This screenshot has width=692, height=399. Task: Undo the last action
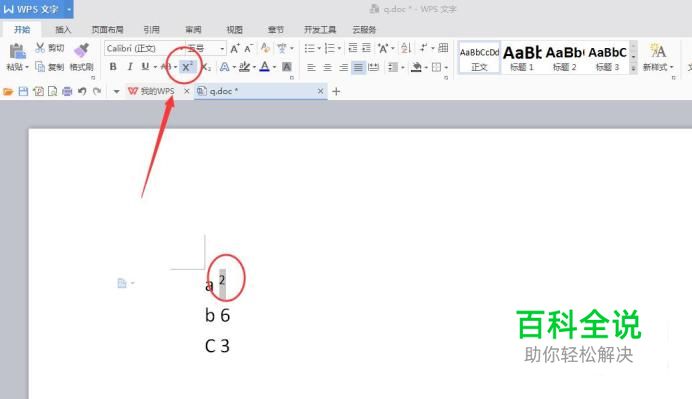pos(82,91)
